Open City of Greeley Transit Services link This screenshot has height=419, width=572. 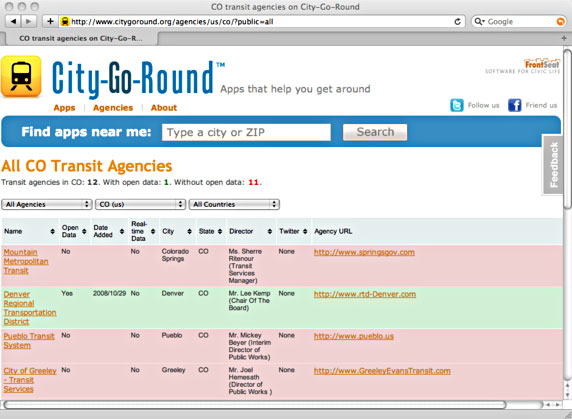pyautogui.click(x=30, y=380)
